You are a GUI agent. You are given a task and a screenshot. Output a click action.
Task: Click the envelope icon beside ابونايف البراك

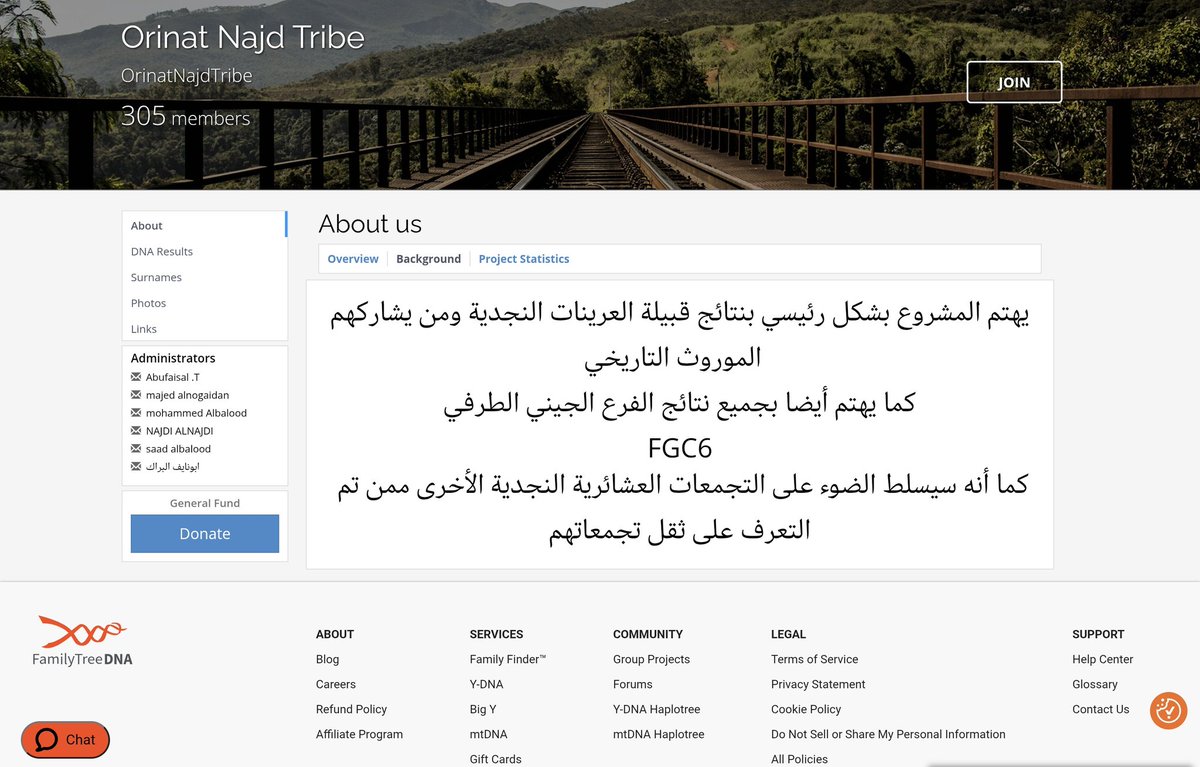[137, 467]
